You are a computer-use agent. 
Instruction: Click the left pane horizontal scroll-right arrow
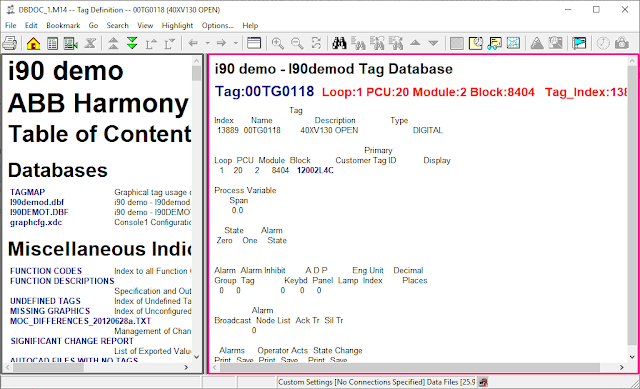pos(186,367)
